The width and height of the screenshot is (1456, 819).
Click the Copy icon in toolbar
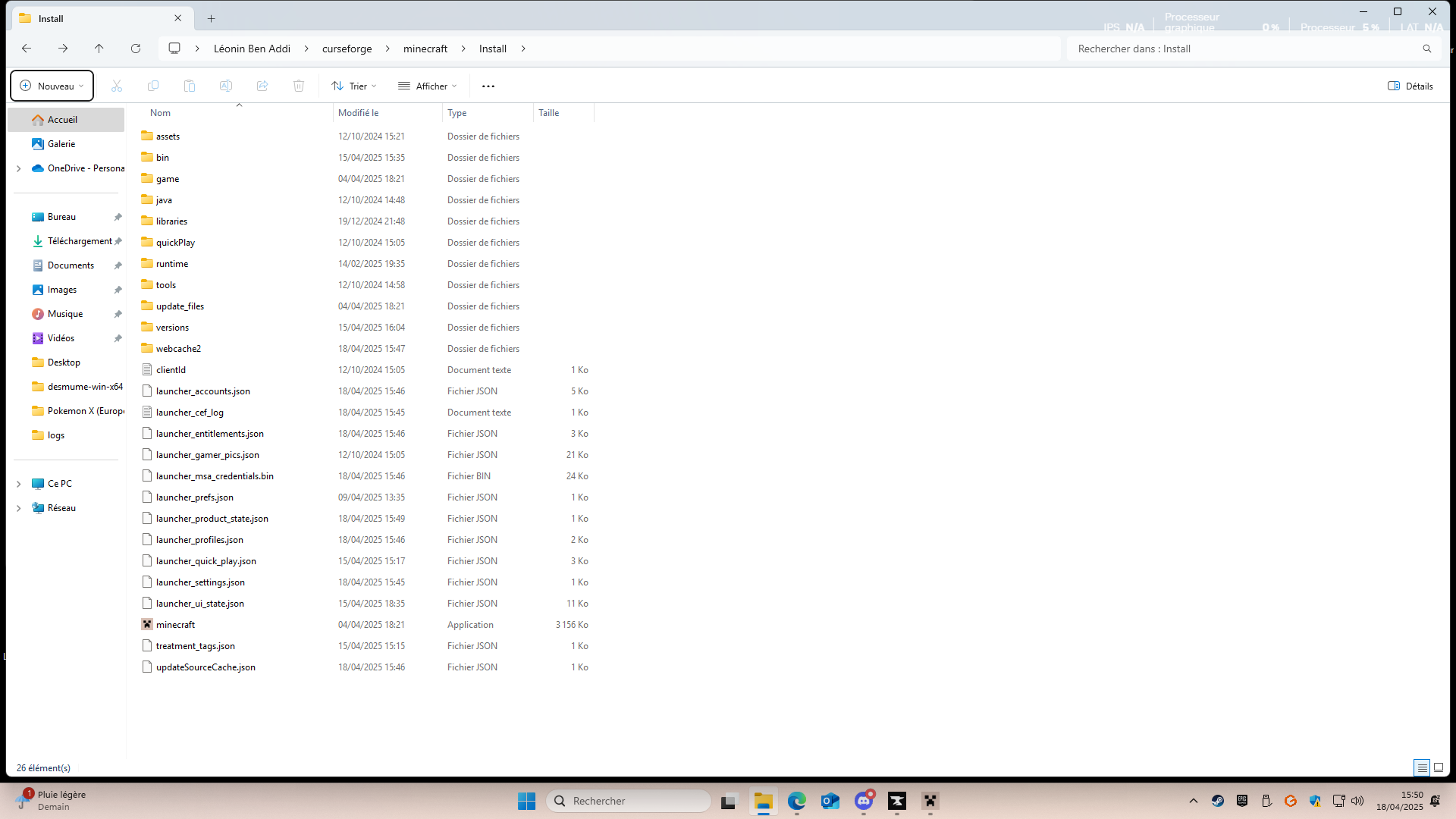(x=153, y=86)
